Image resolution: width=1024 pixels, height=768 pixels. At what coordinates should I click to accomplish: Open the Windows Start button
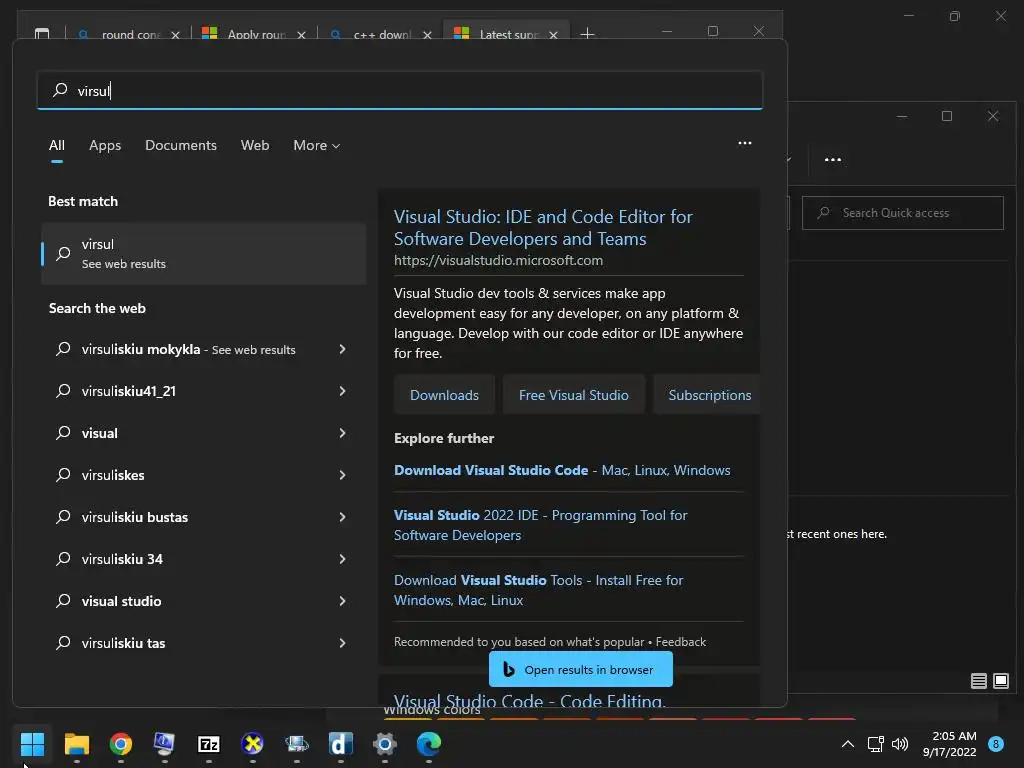coord(32,744)
